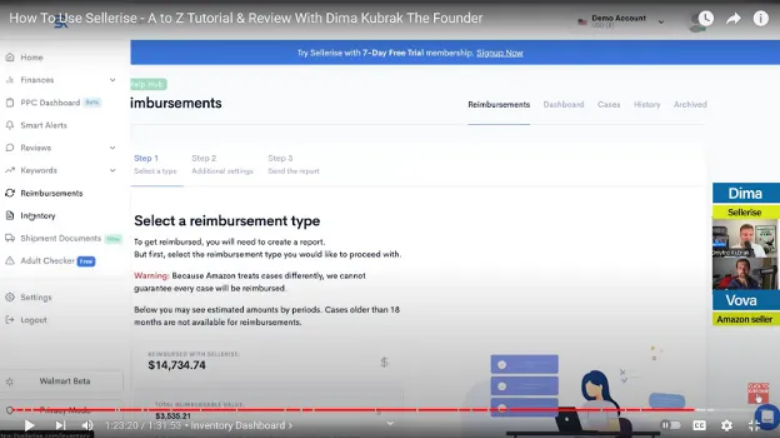Open Smart Alerts menu item

pos(44,125)
